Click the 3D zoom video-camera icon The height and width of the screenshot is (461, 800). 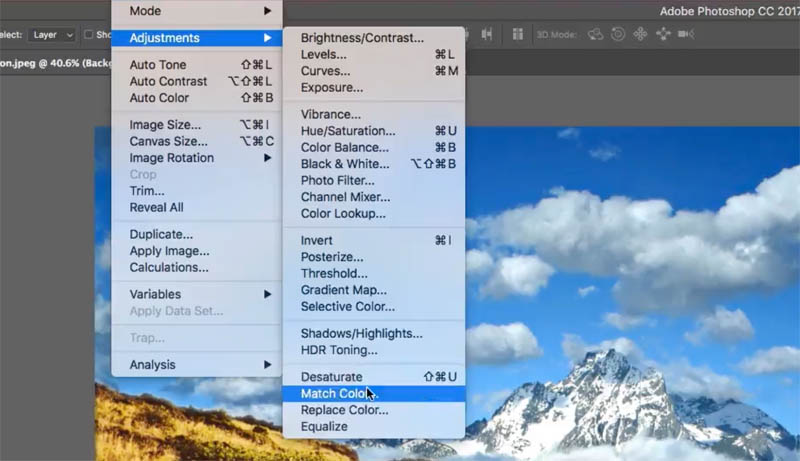click(x=686, y=34)
